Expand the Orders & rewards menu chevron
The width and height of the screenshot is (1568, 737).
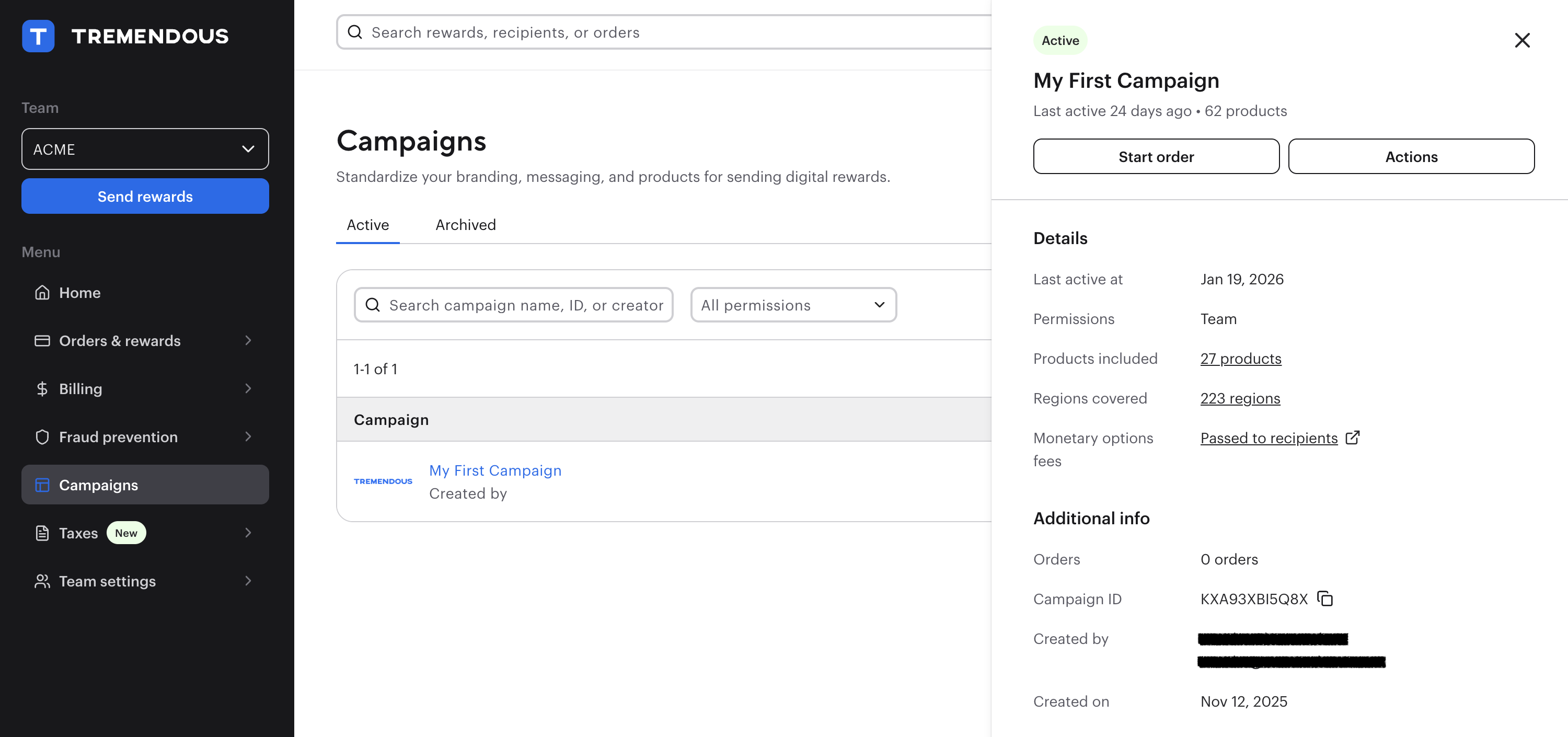pos(248,341)
